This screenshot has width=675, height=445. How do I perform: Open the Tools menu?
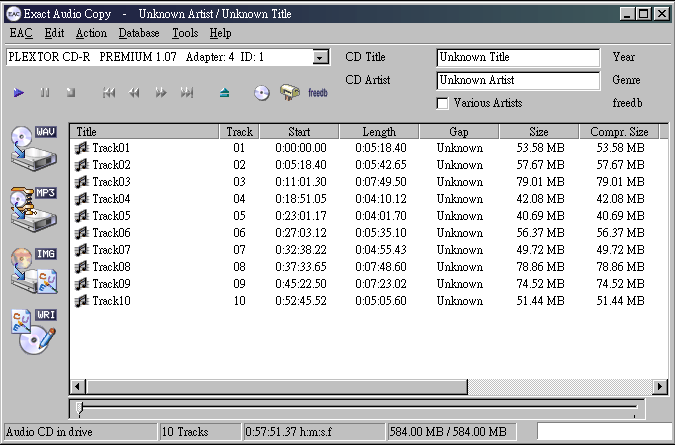tap(185, 33)
